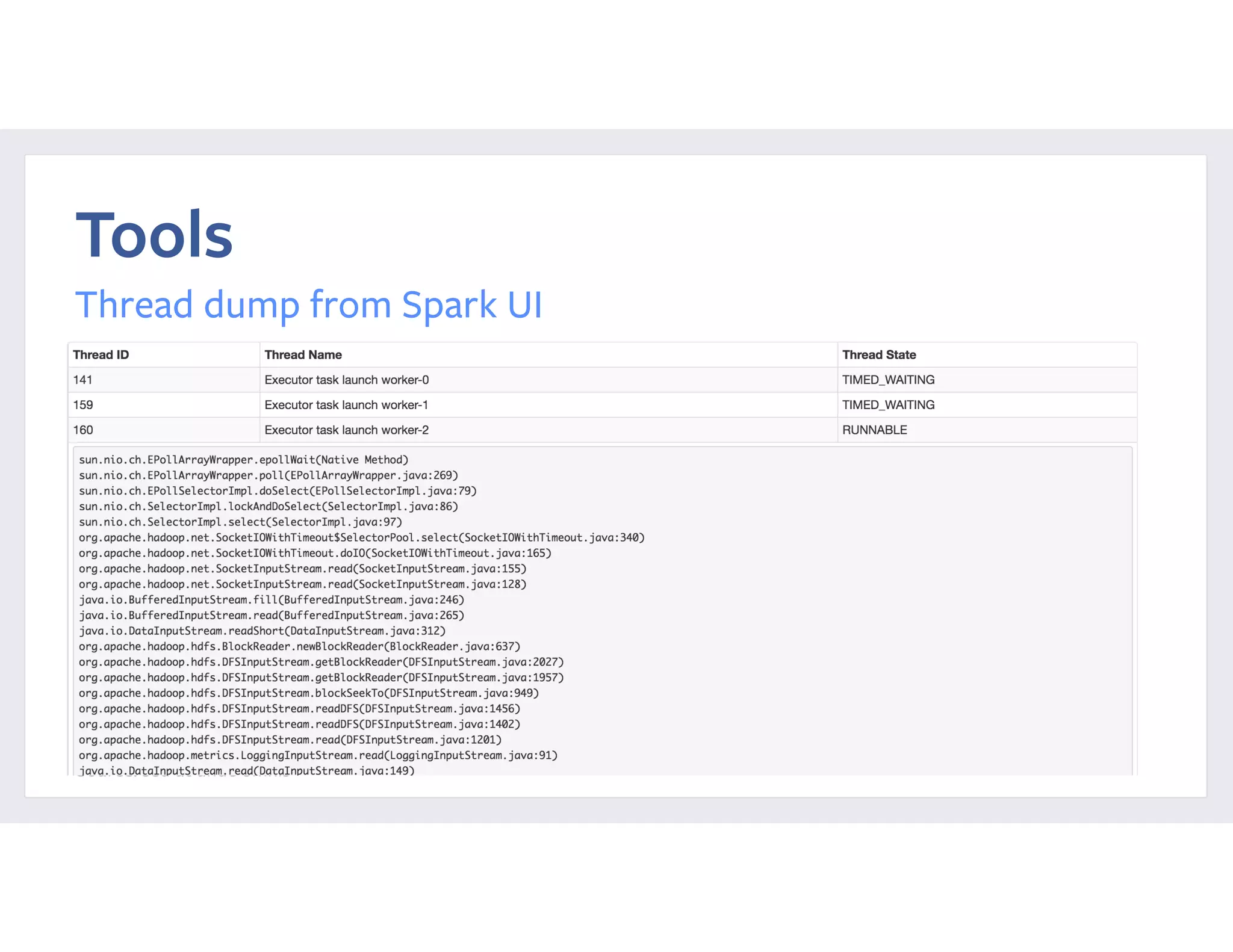Click SocketInputStream.read java:155 line
Viewport: 1233px width, 952px height.
[x=303, y=569]
